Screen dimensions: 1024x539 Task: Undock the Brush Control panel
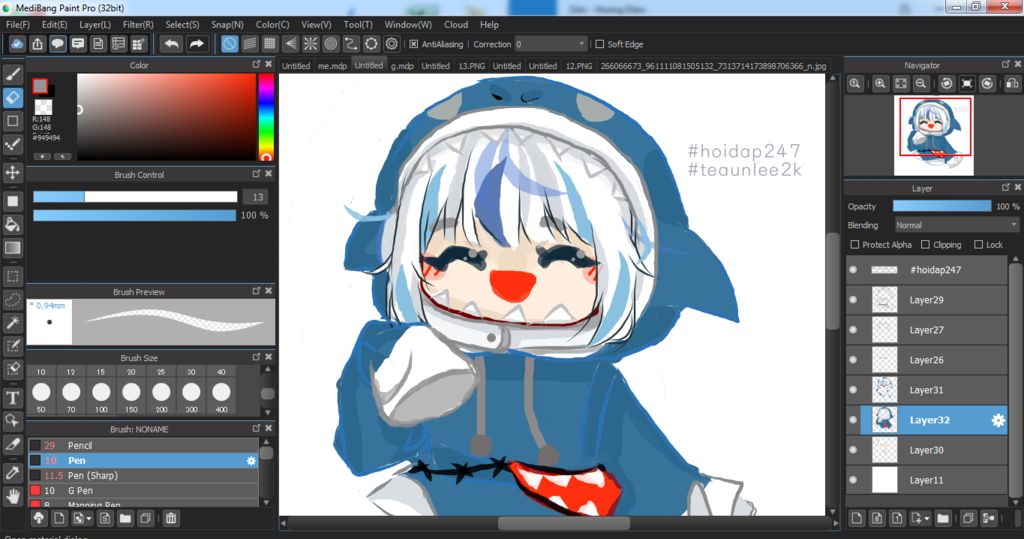(256, 174)
